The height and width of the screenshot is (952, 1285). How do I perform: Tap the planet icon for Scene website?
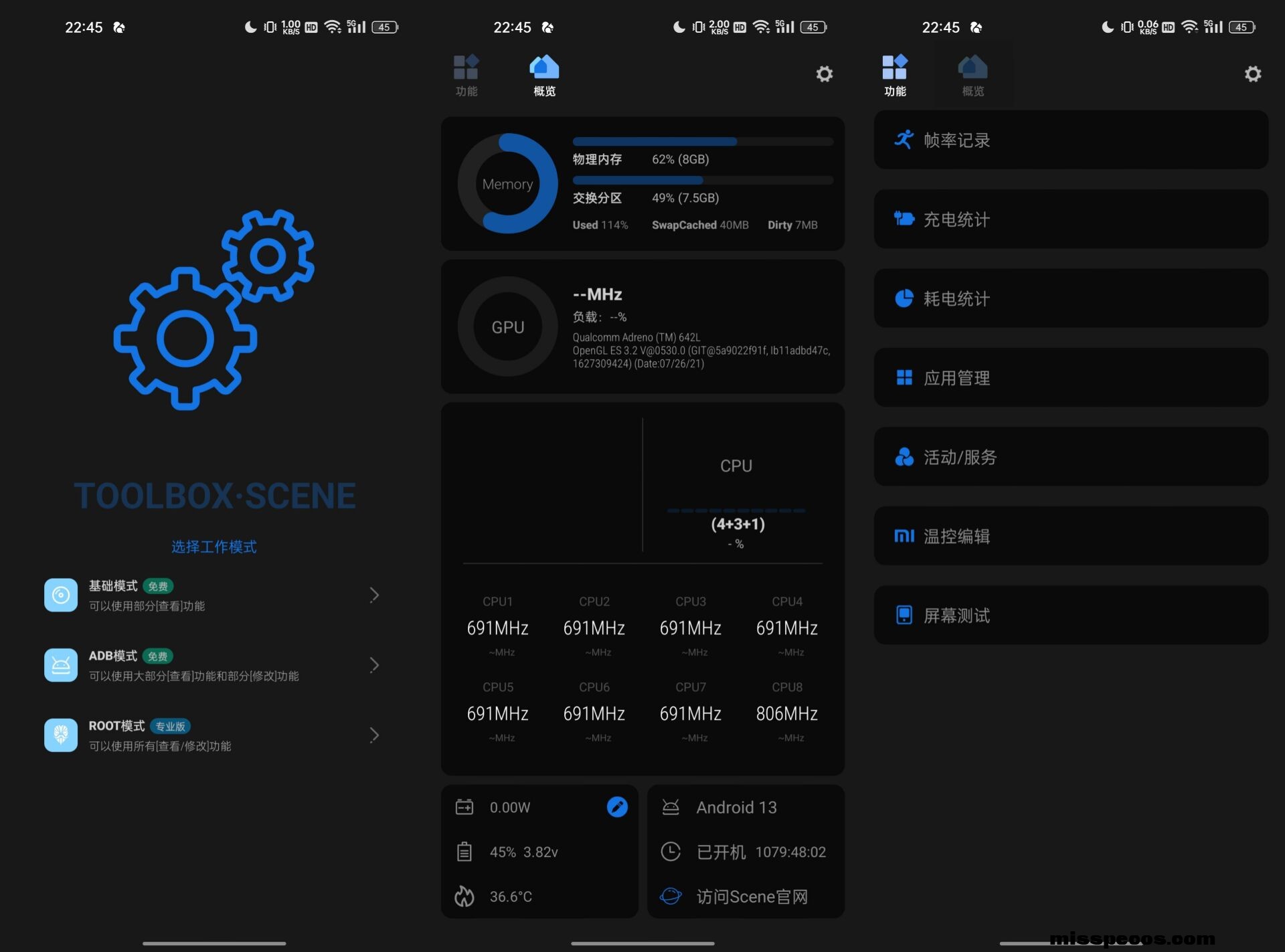671,896
